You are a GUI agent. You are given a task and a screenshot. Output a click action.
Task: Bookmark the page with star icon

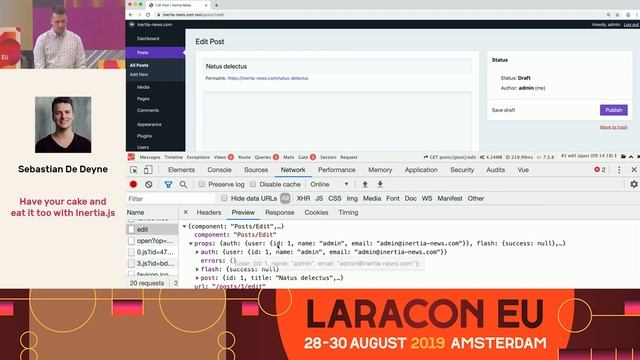click(617, 15)
